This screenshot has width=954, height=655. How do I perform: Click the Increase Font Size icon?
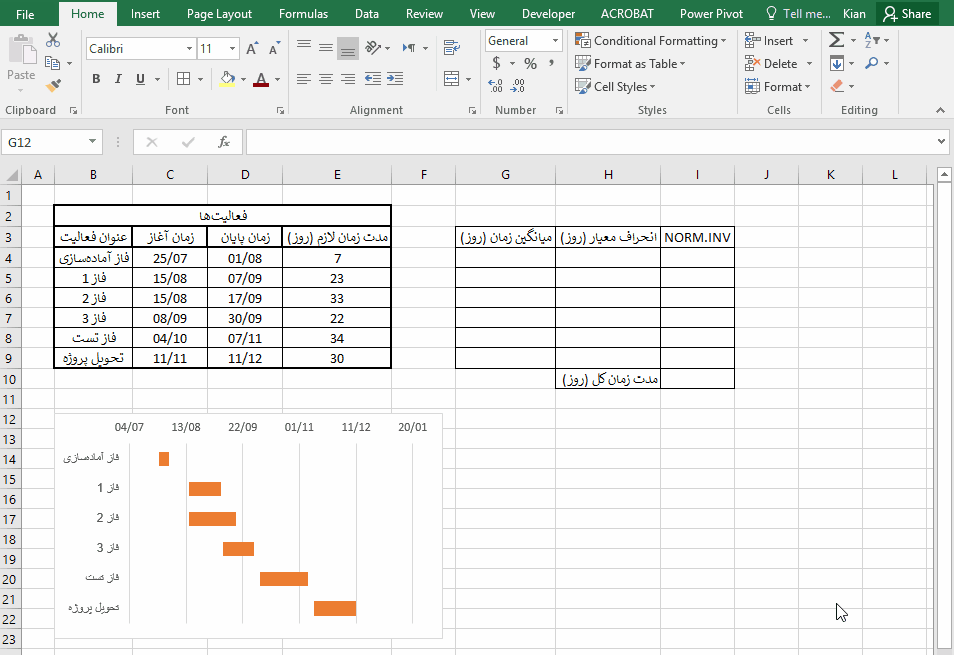252,48
